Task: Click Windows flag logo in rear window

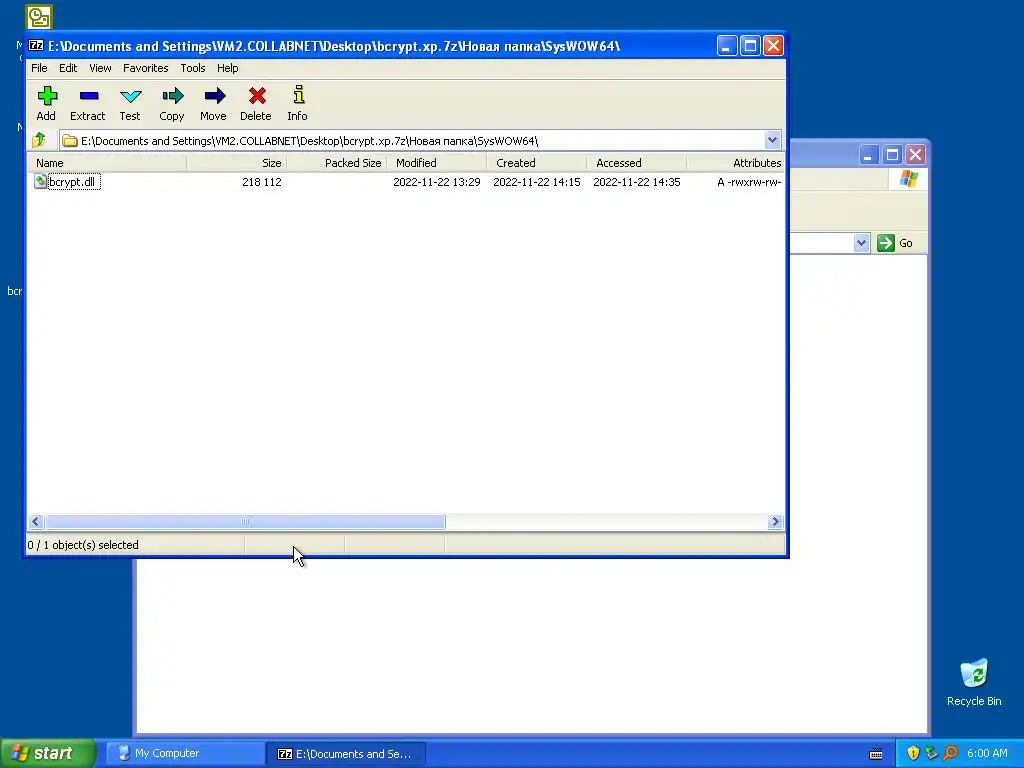Action: [908, 179]
